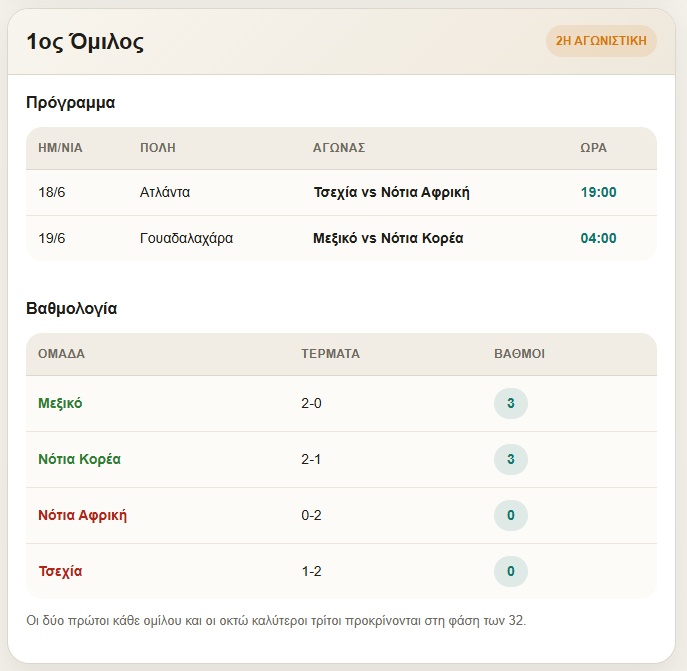Select team Νότια Αφρική in standings

82,515
